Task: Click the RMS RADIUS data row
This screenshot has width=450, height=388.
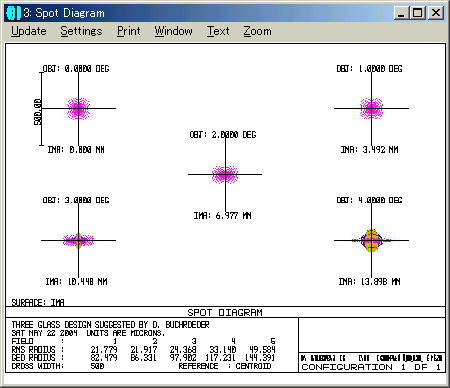Action: point(143,349)
